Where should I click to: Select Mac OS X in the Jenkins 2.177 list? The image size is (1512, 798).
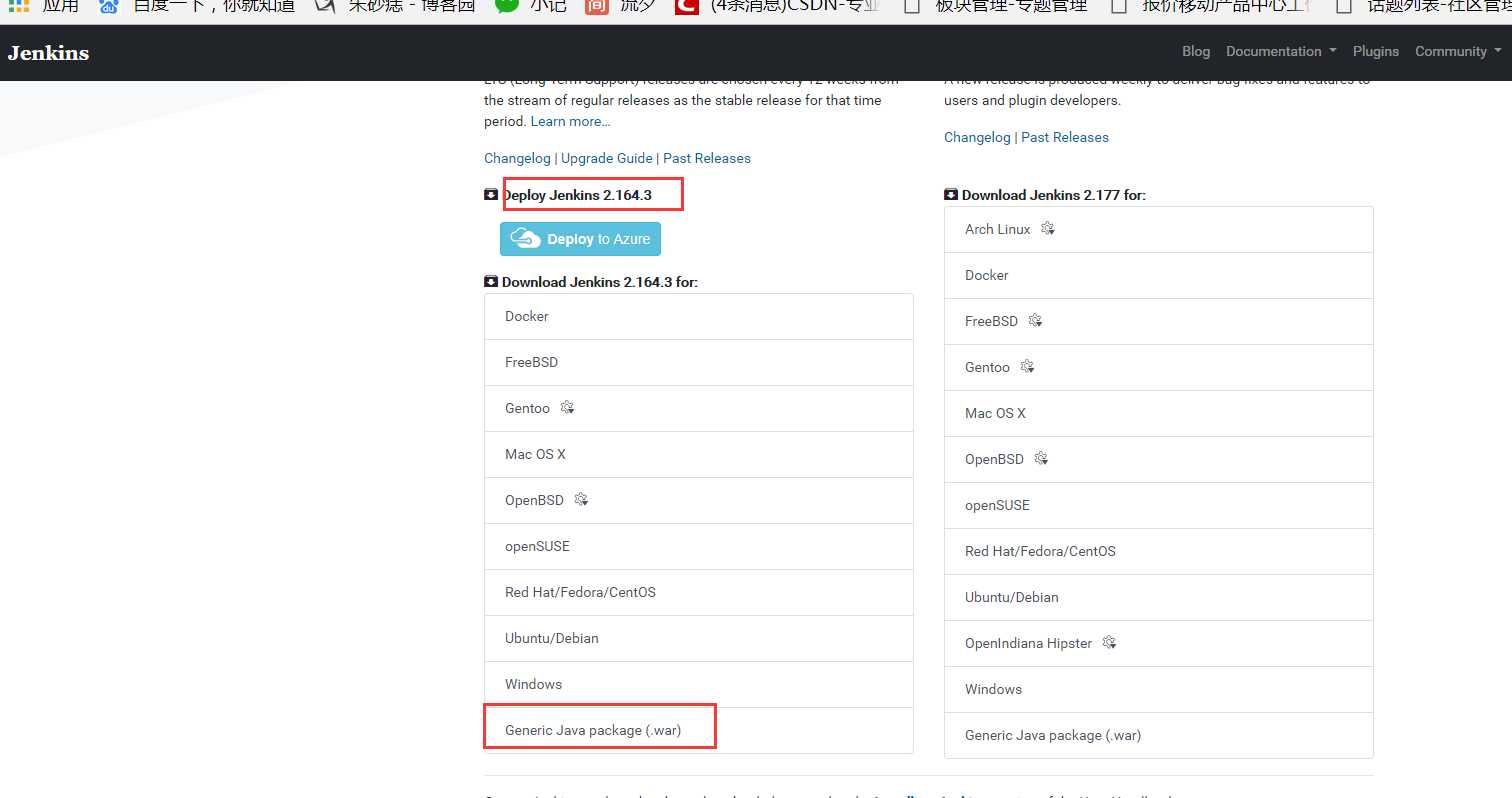pos(1159,413)
